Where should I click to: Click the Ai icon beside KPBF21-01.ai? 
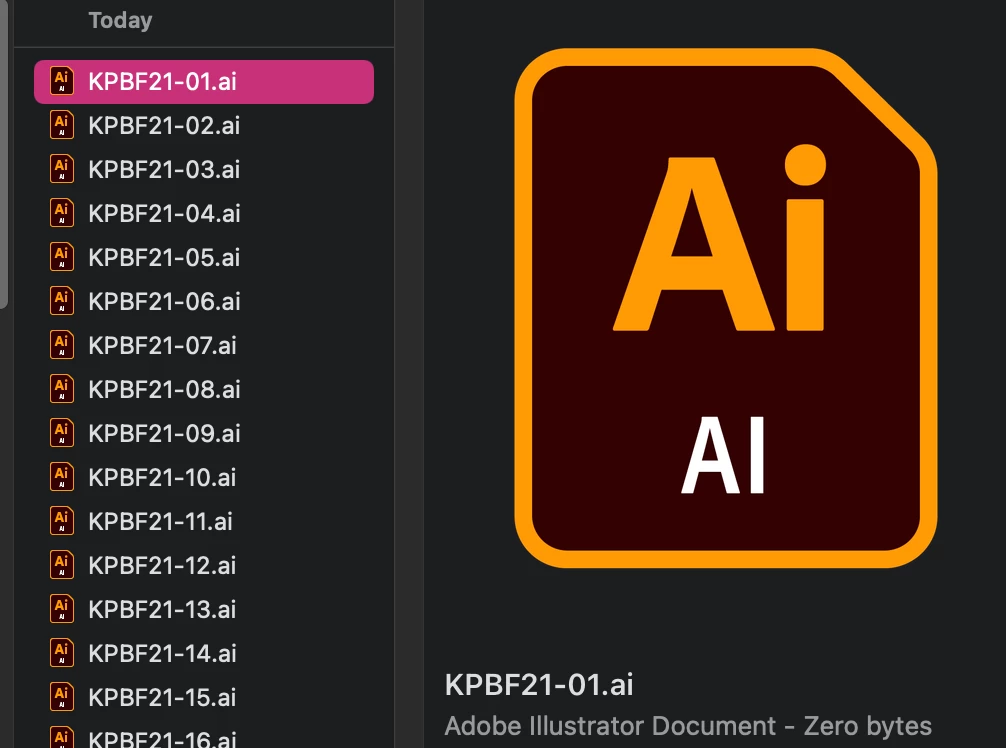tap(62, 81)
